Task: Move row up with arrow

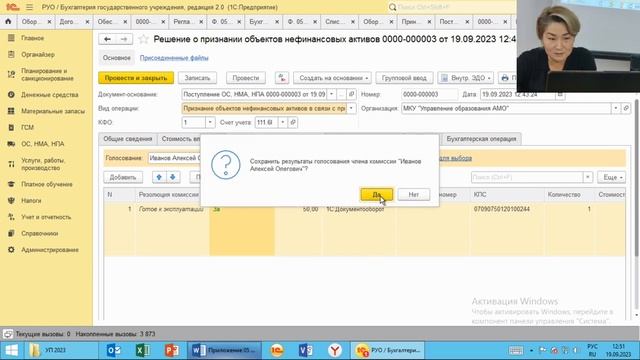Action: [x=159, y=177]
